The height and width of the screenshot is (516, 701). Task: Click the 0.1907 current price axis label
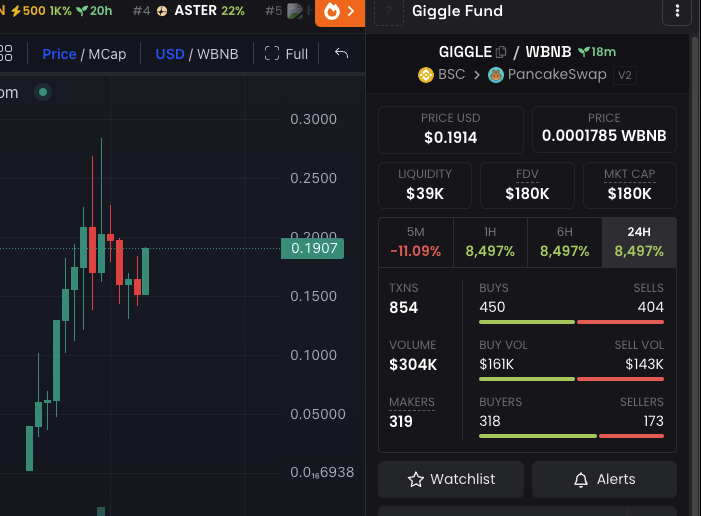312,248
